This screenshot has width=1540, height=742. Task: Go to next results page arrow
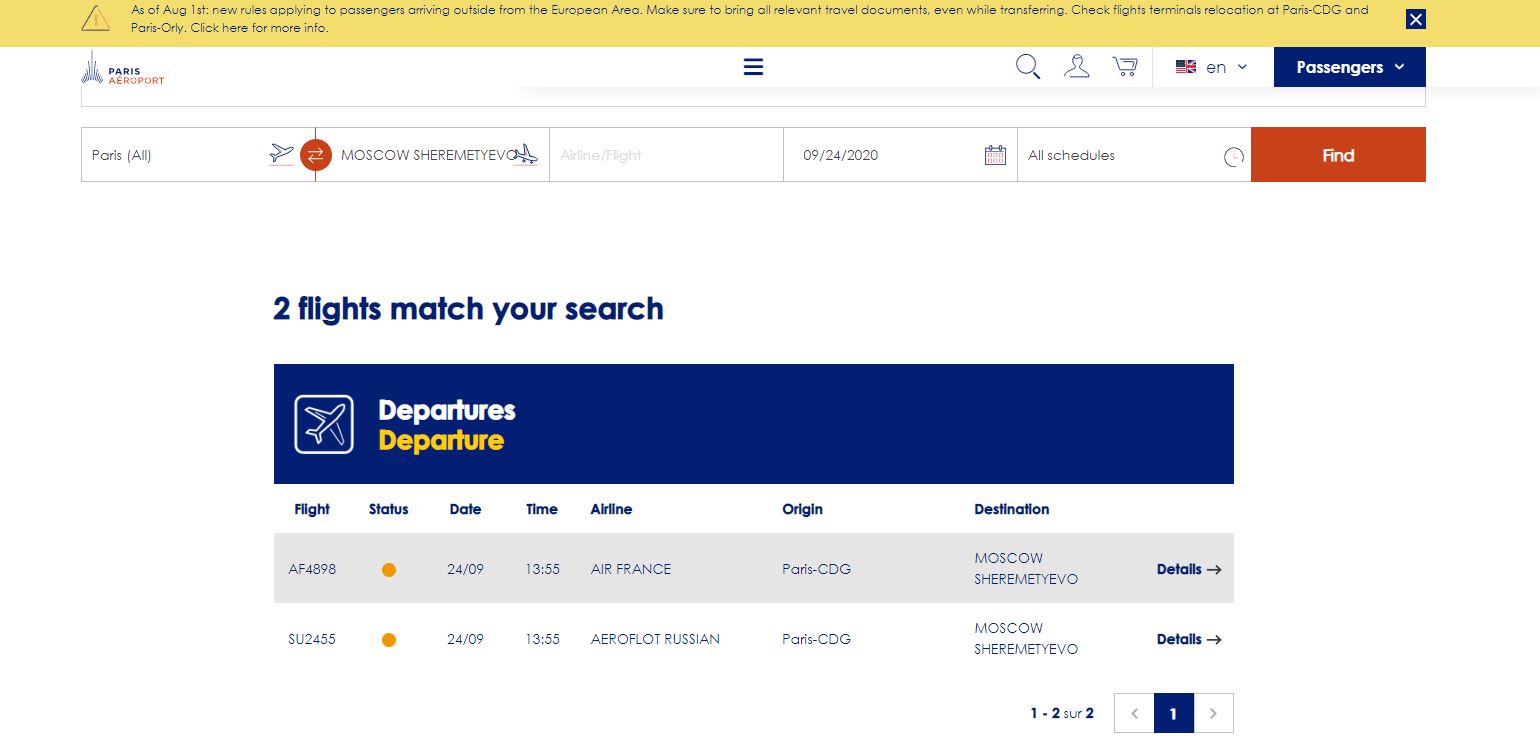tap(1213, 713)
